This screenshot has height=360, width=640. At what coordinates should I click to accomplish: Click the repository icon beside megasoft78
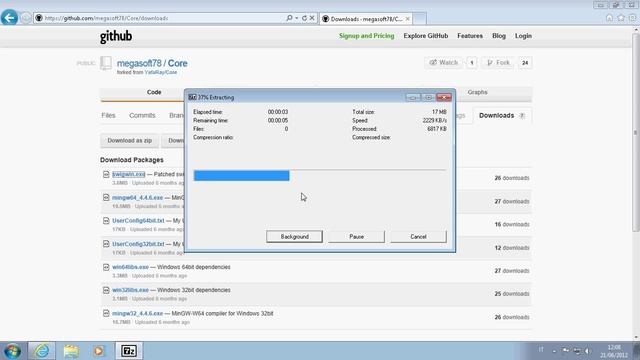pos(106,63)
